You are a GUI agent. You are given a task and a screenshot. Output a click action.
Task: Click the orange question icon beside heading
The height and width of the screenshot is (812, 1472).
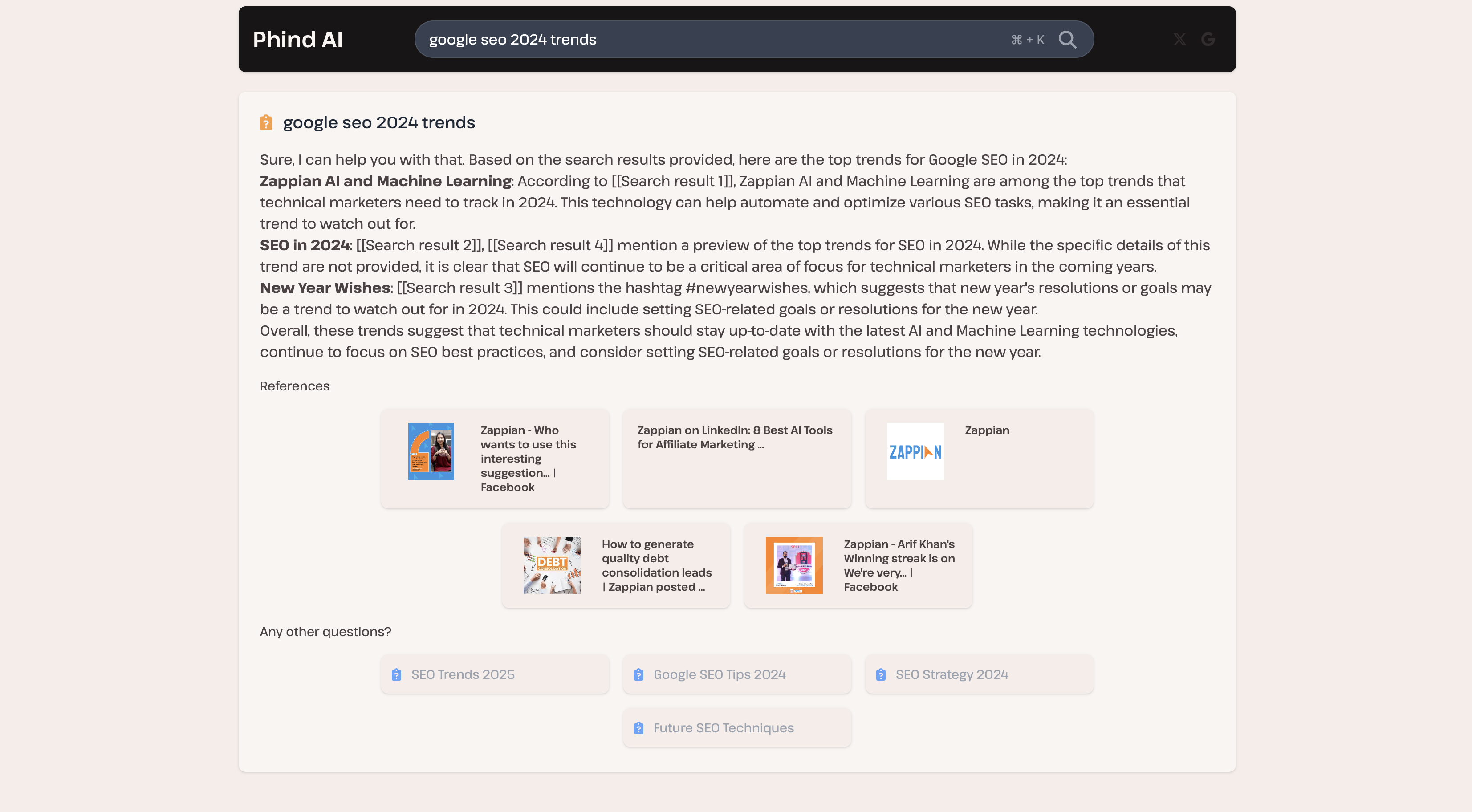(266, 122)
